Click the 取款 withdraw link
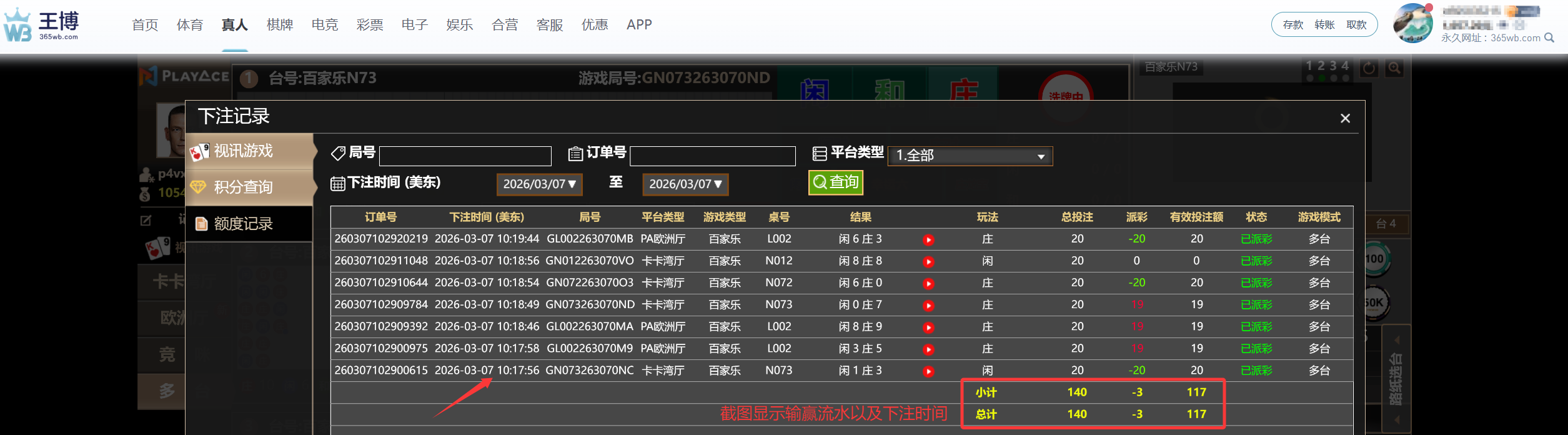Viewport: 1568px width, 435px height. coord(1356,25)
